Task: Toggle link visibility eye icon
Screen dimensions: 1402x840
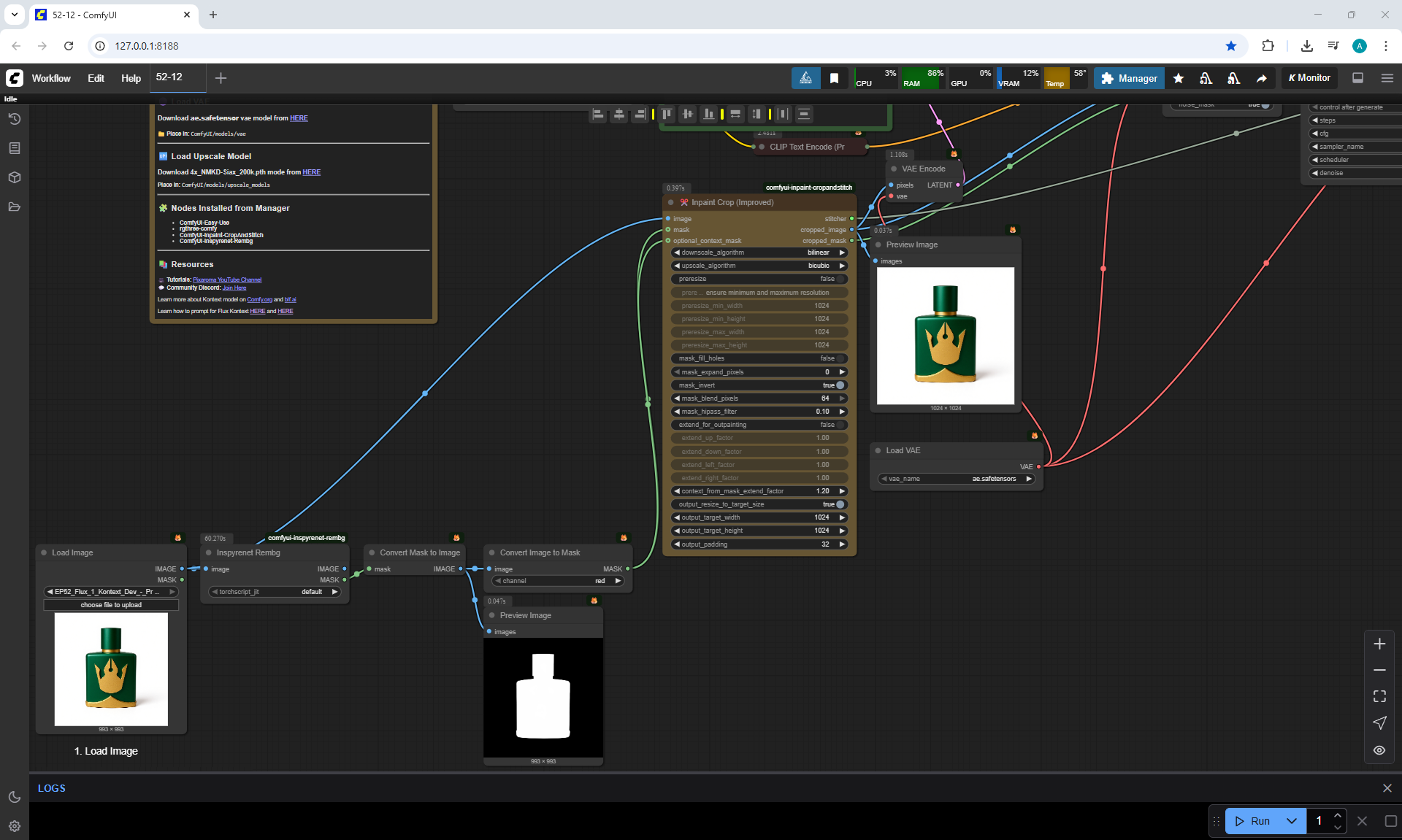Action: [1379, 750]
